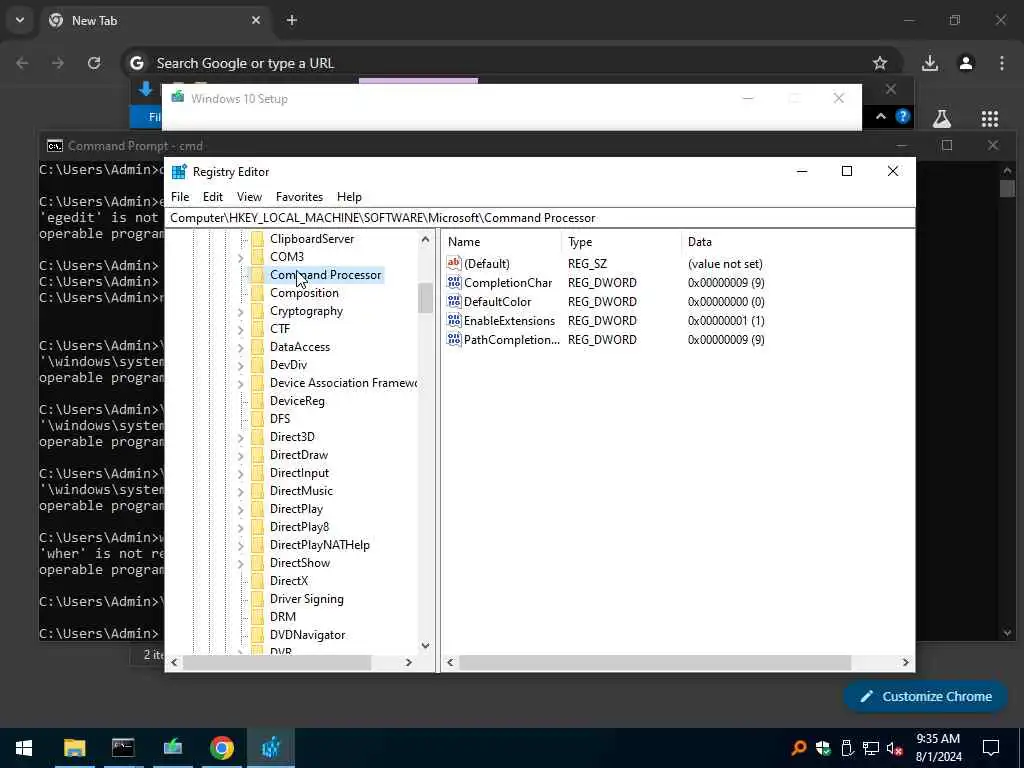Click the EnableExtensions DWORD value icon

[x=454, y=320]
